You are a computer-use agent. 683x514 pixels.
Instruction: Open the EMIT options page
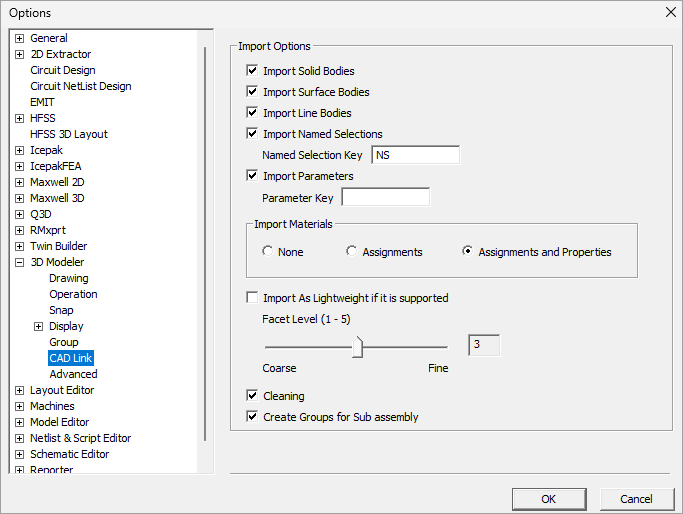tap(42, 102)
